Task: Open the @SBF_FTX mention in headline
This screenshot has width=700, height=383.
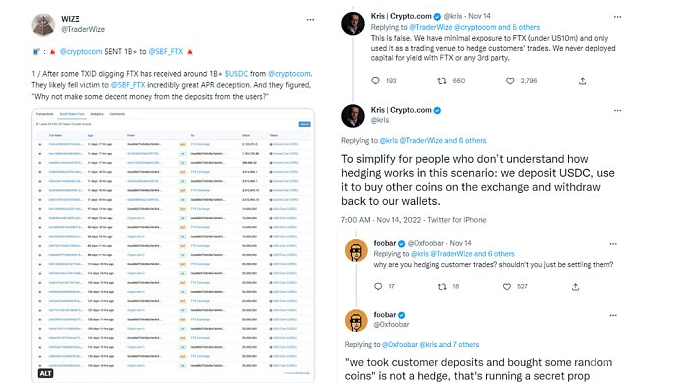Action: 166,52
